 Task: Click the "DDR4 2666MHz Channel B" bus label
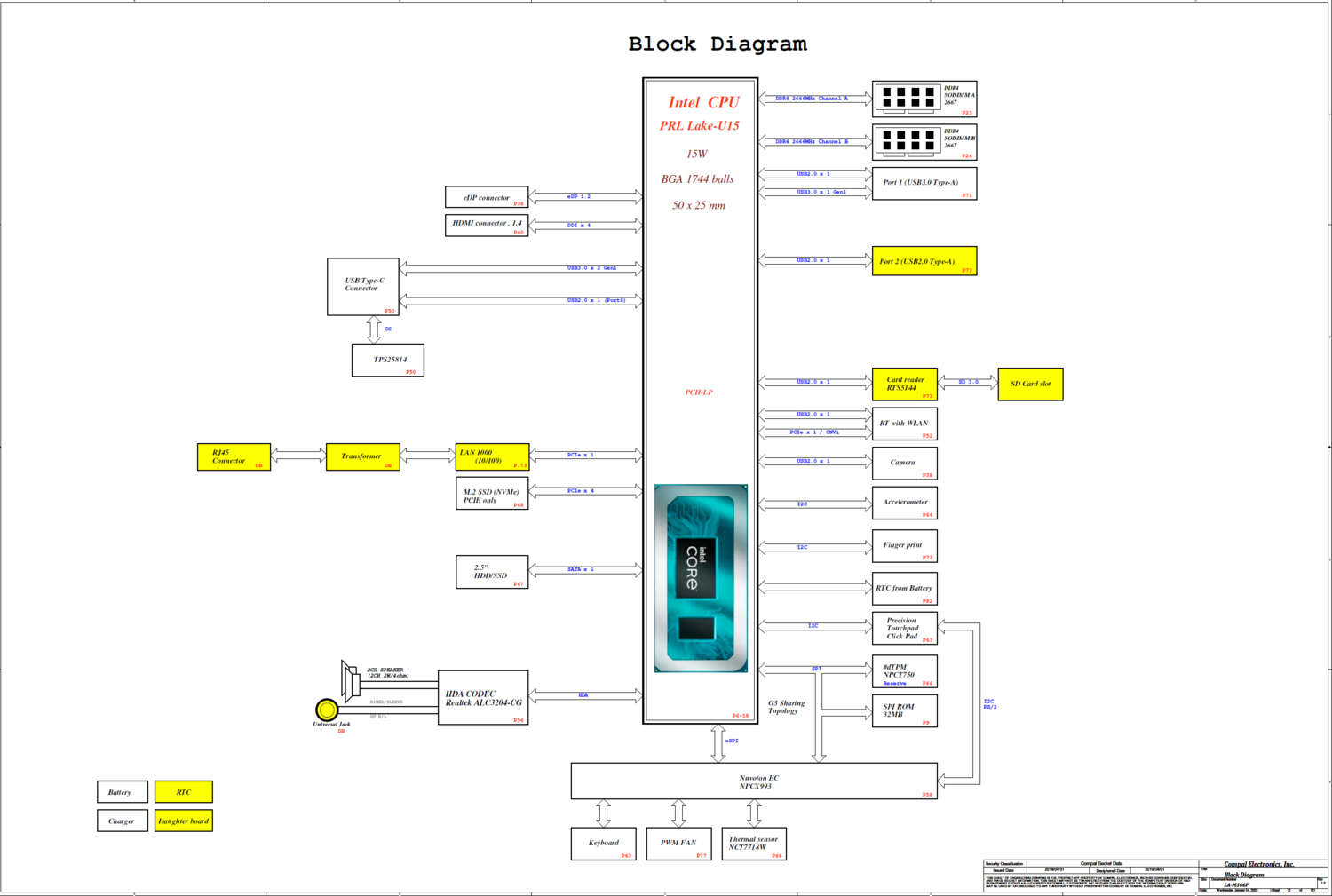click(812, 141)
